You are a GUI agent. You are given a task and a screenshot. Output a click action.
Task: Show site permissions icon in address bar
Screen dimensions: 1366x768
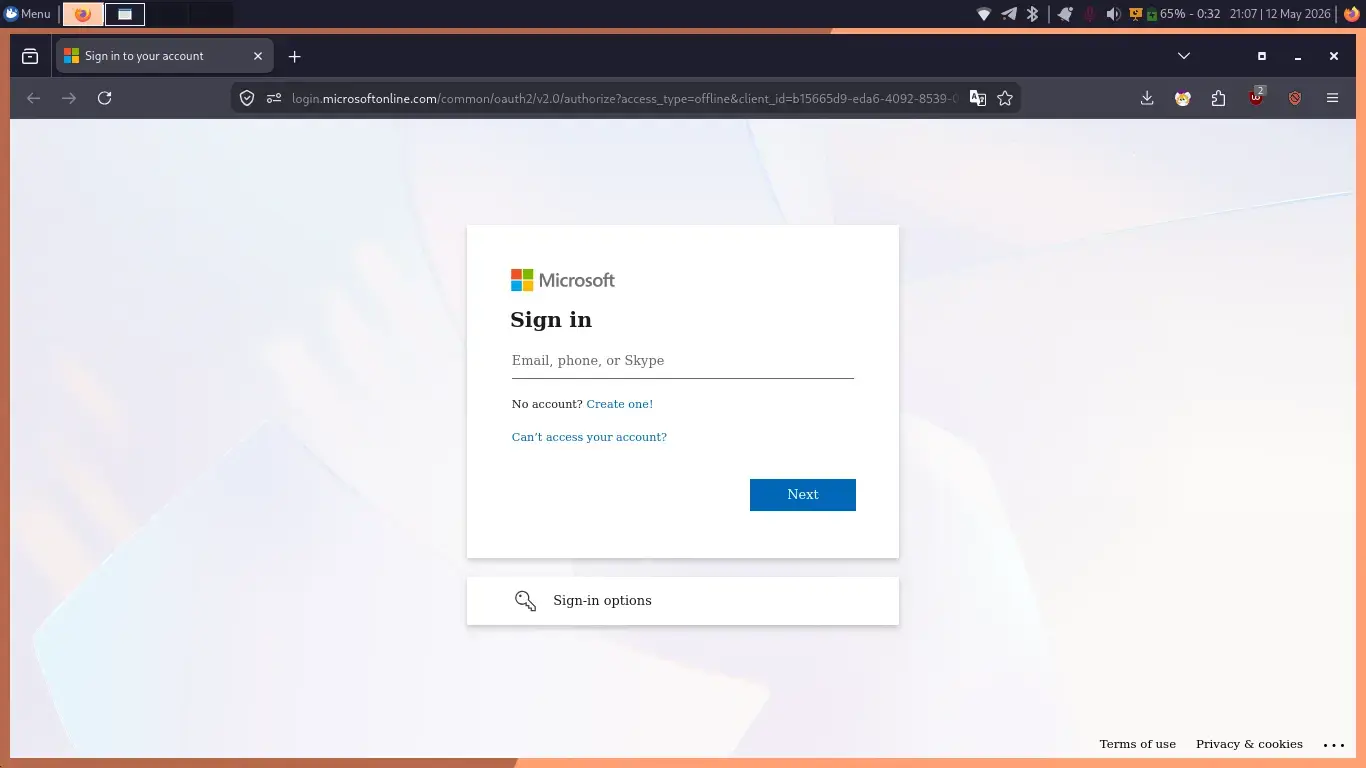(x=274, y=98)
